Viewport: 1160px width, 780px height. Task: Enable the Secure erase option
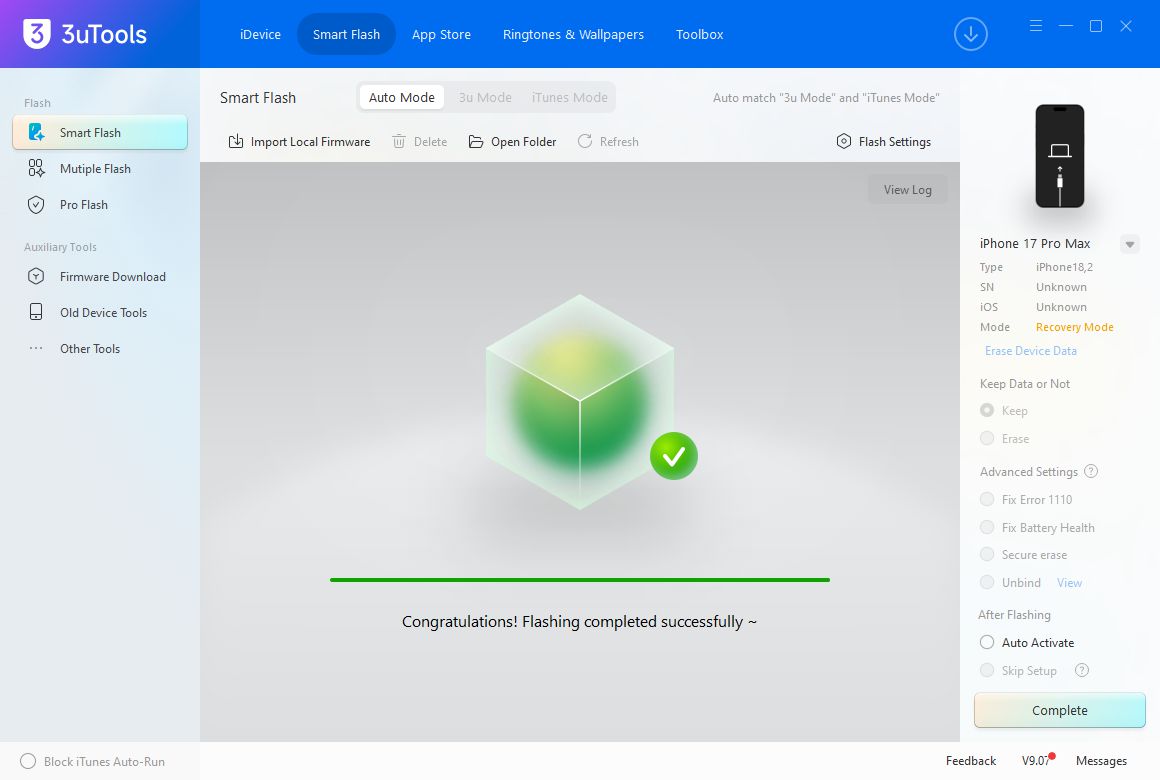click(987, 555)
